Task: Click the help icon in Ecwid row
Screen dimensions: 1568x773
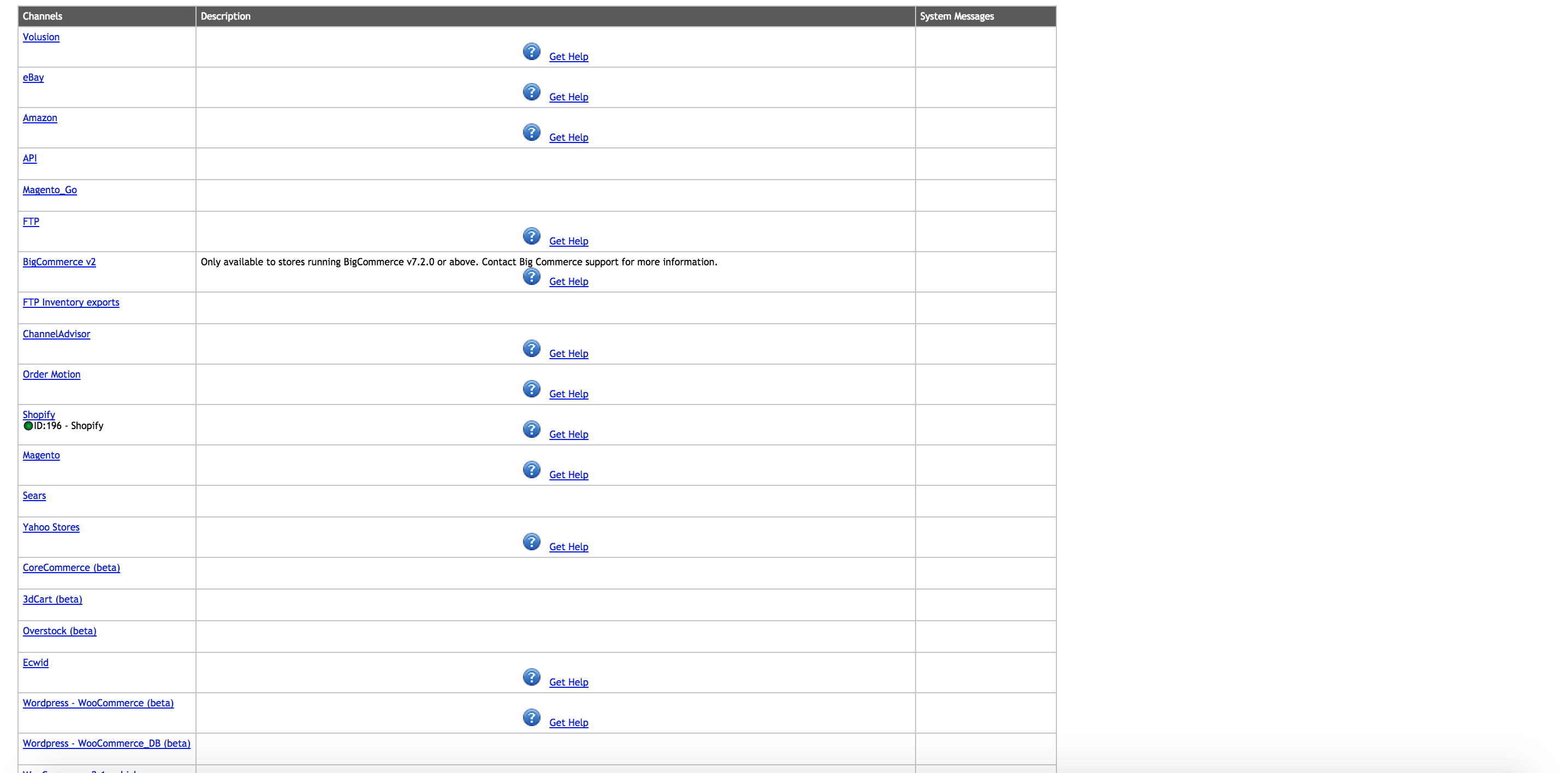Action: point(531,677)
